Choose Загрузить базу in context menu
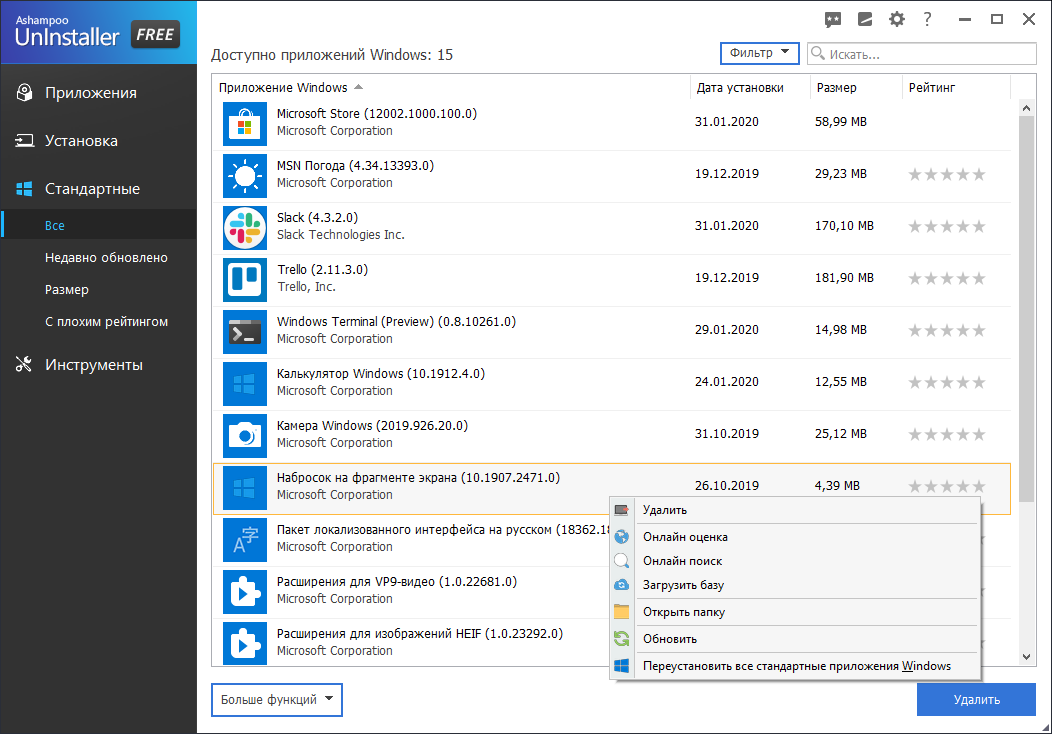Viewport: 1052px width, 734px height. click(795, 585)
